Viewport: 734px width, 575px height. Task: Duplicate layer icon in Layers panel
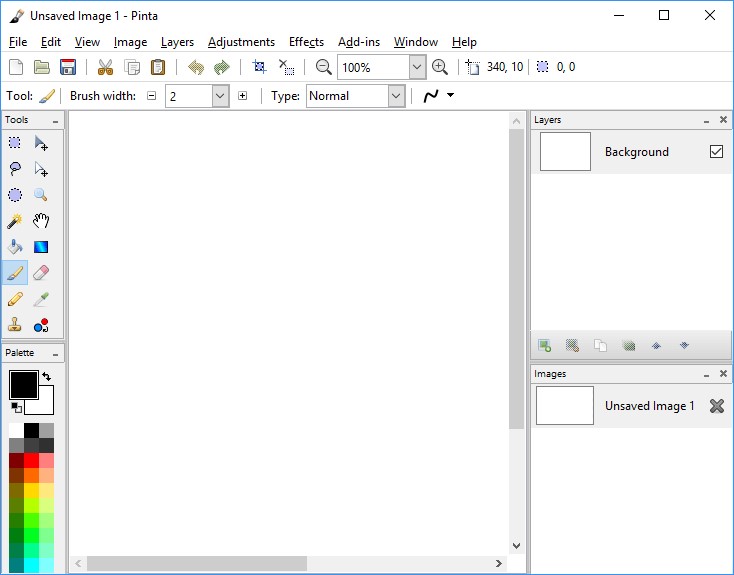pos(600,346)
